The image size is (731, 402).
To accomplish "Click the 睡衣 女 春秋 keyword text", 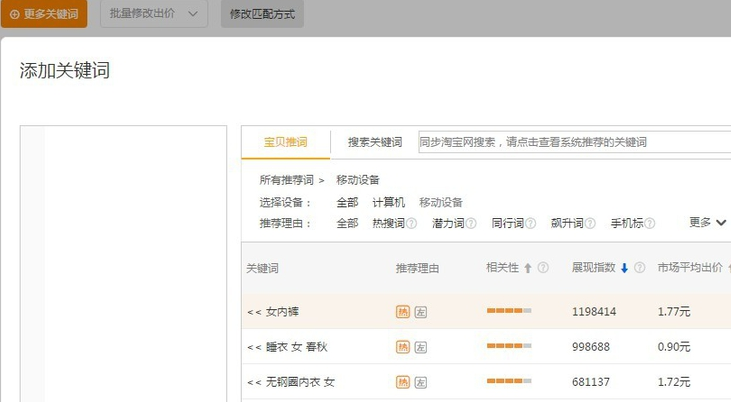I will coord(297,347).
